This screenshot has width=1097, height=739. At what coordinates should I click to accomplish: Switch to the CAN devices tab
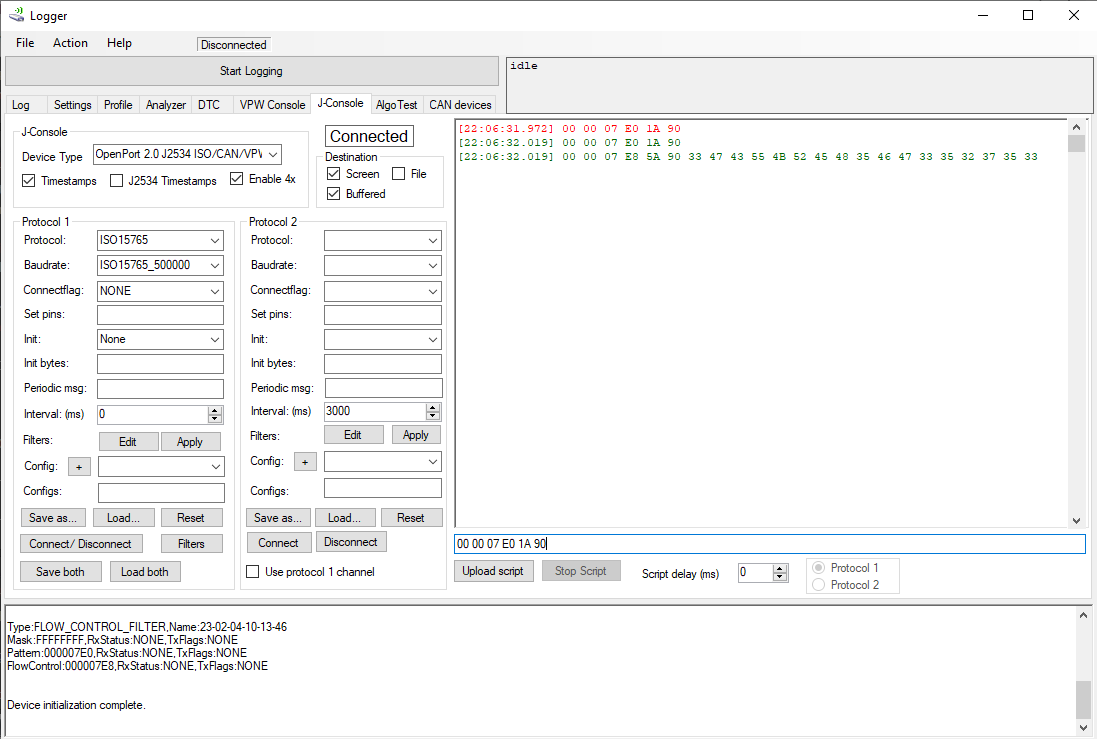click(x=460, y=105)
